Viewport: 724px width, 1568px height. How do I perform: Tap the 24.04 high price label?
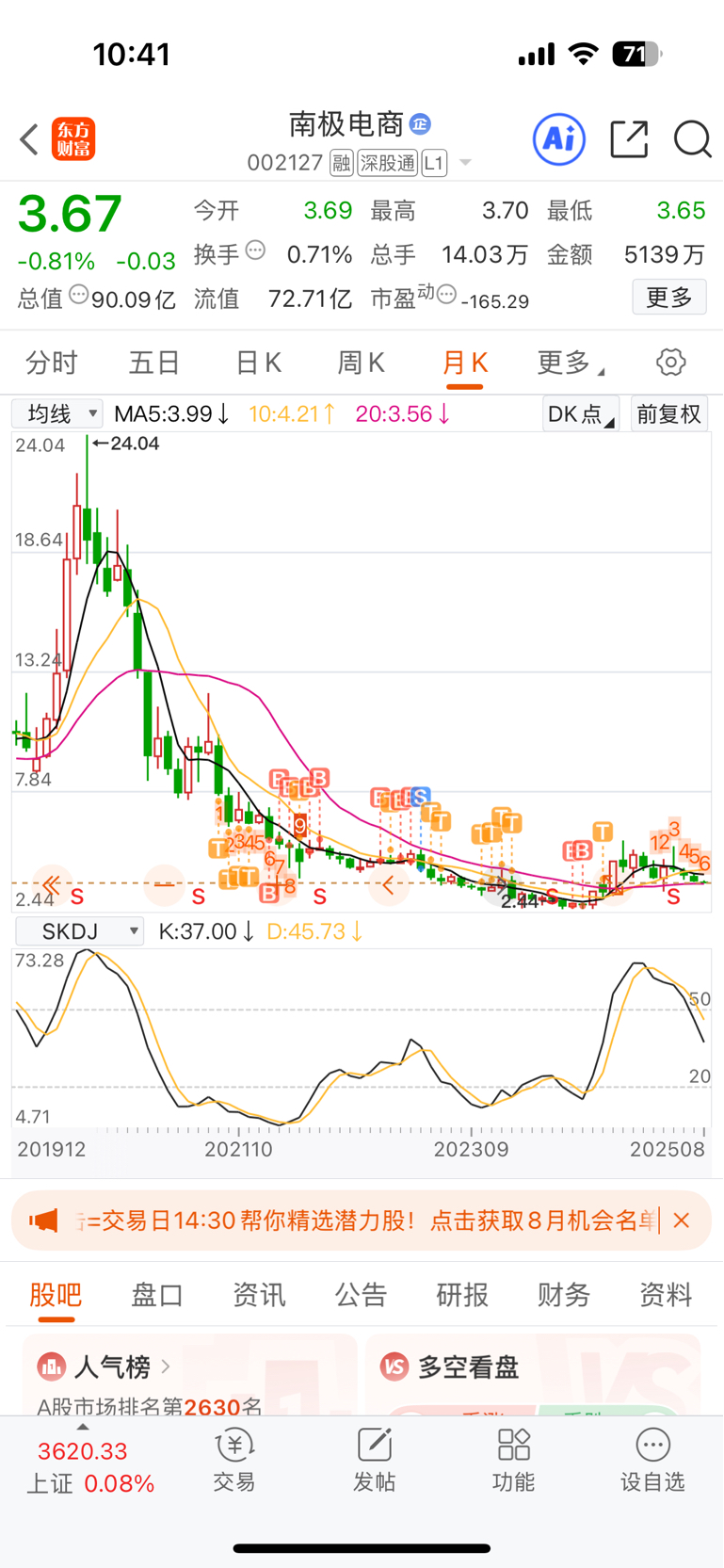pyautogui.click(x=126, y=444)
